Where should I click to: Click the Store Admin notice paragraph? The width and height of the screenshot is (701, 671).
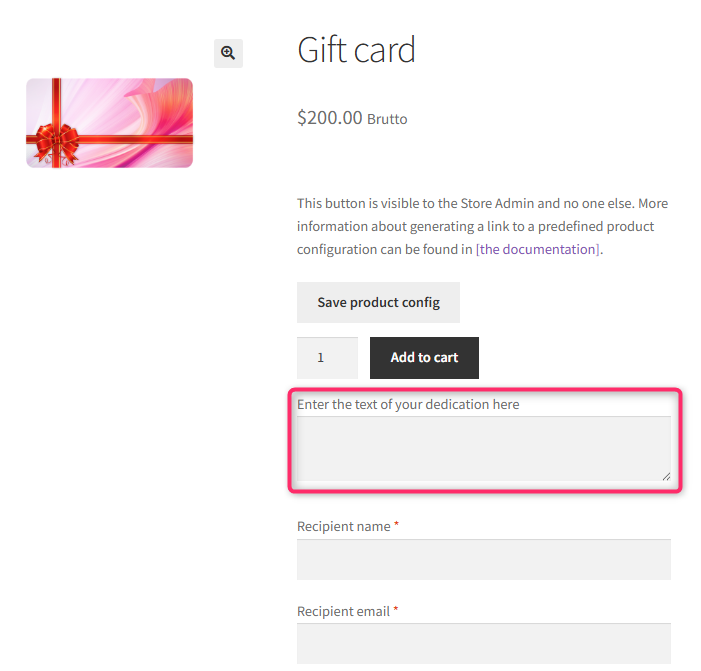click(482, 226)
